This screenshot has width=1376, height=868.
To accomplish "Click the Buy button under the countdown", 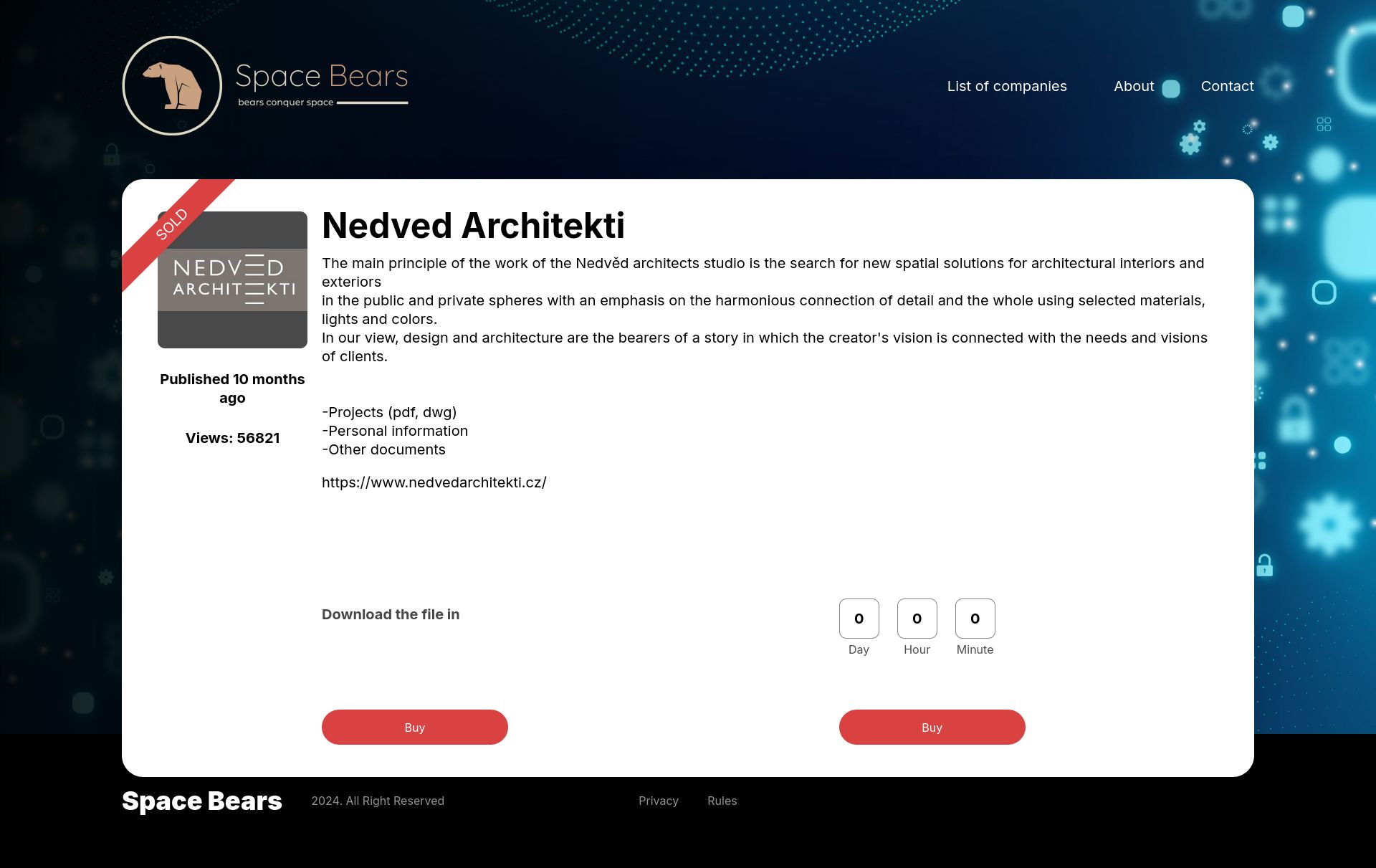I will [932, 727].
